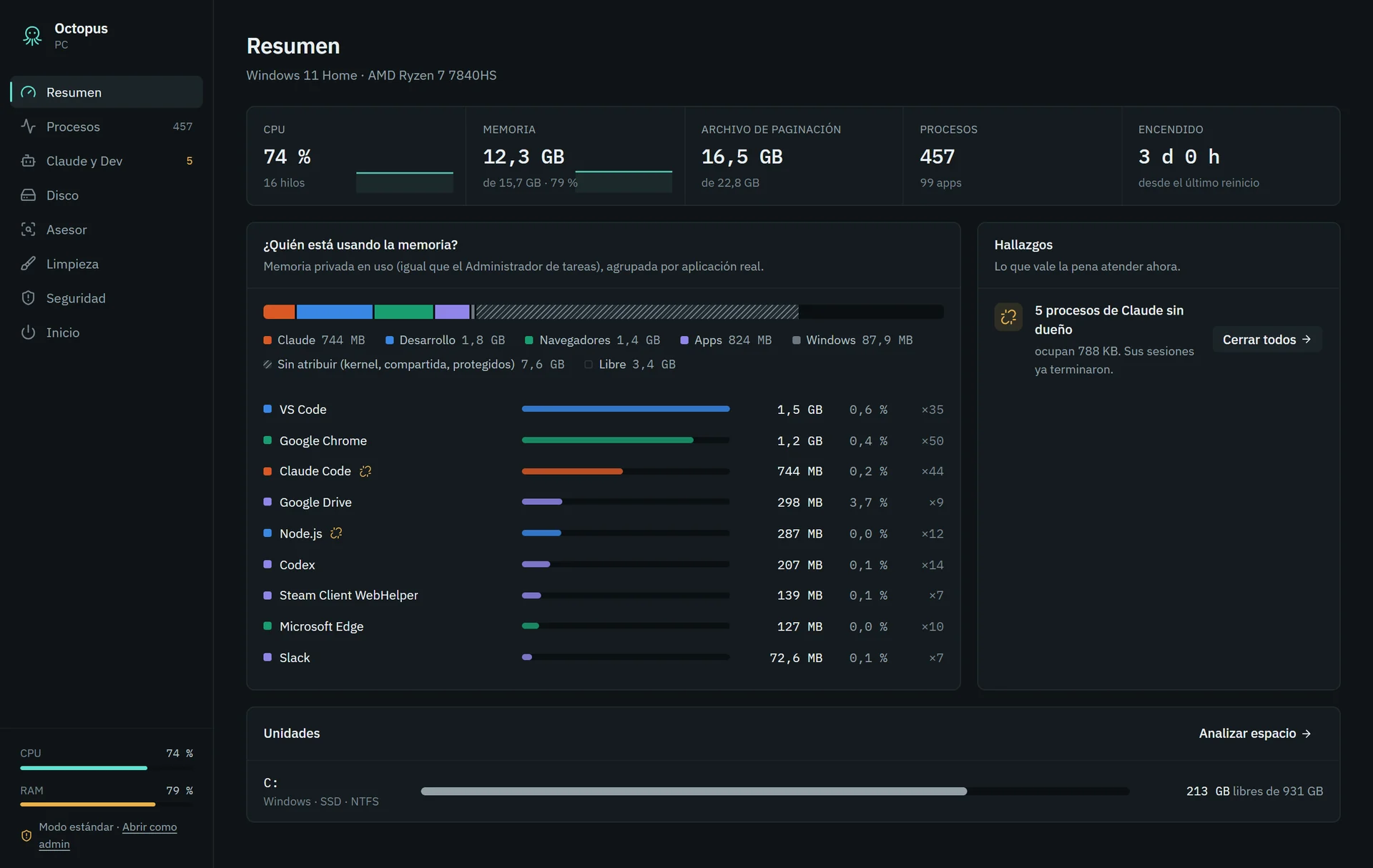Click the Procesos activity pulse icon

pyautogui.click(x=28, y=127)
